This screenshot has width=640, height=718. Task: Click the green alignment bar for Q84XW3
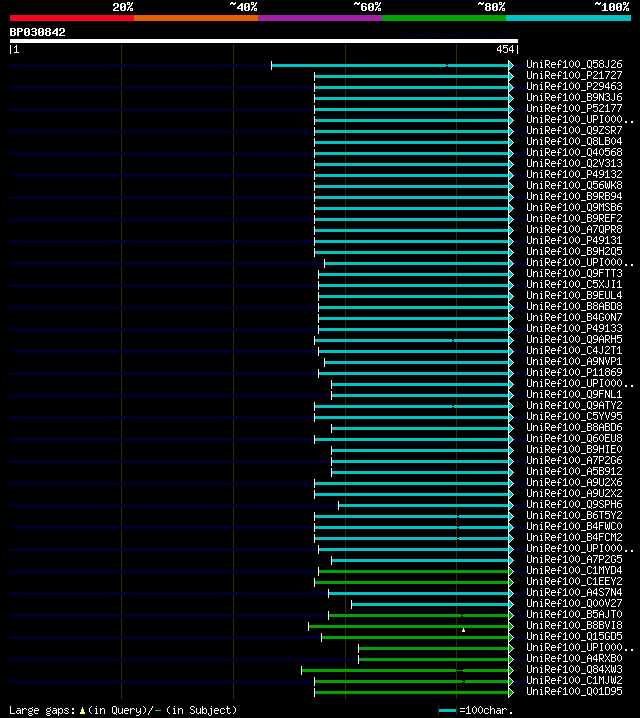[x=405, y=670]
